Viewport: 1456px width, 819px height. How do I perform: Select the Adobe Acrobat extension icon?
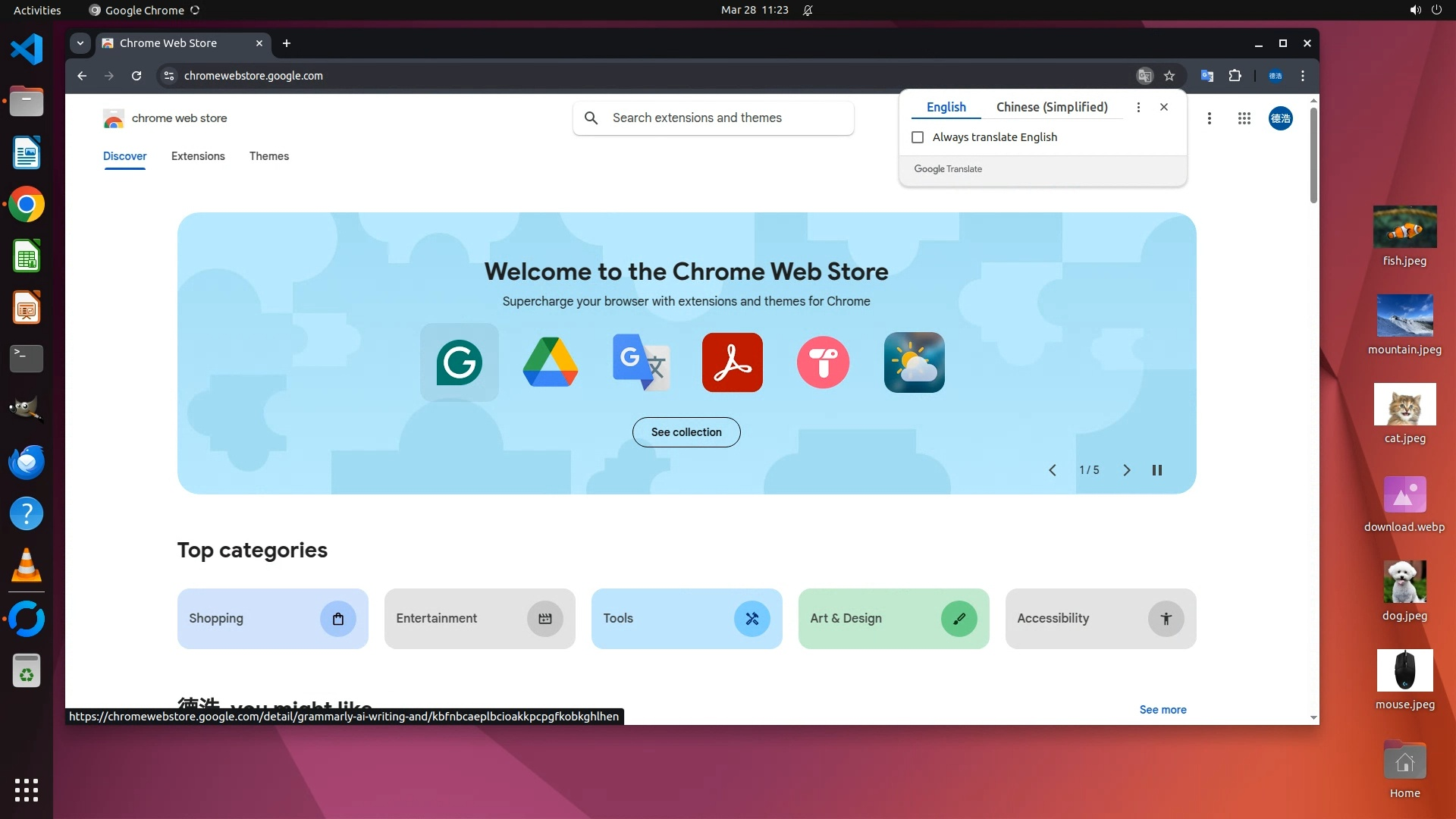coord(732,362)
